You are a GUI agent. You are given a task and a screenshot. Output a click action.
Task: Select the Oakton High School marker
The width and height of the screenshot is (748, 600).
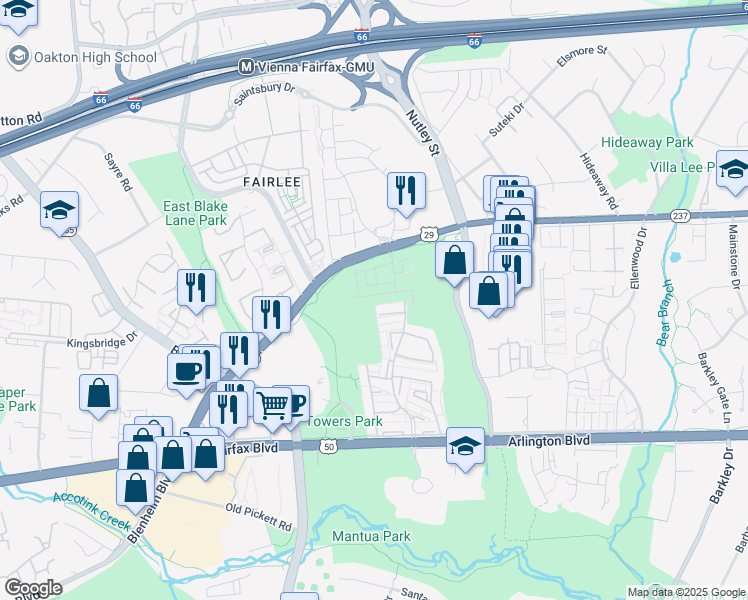point(19,57)
